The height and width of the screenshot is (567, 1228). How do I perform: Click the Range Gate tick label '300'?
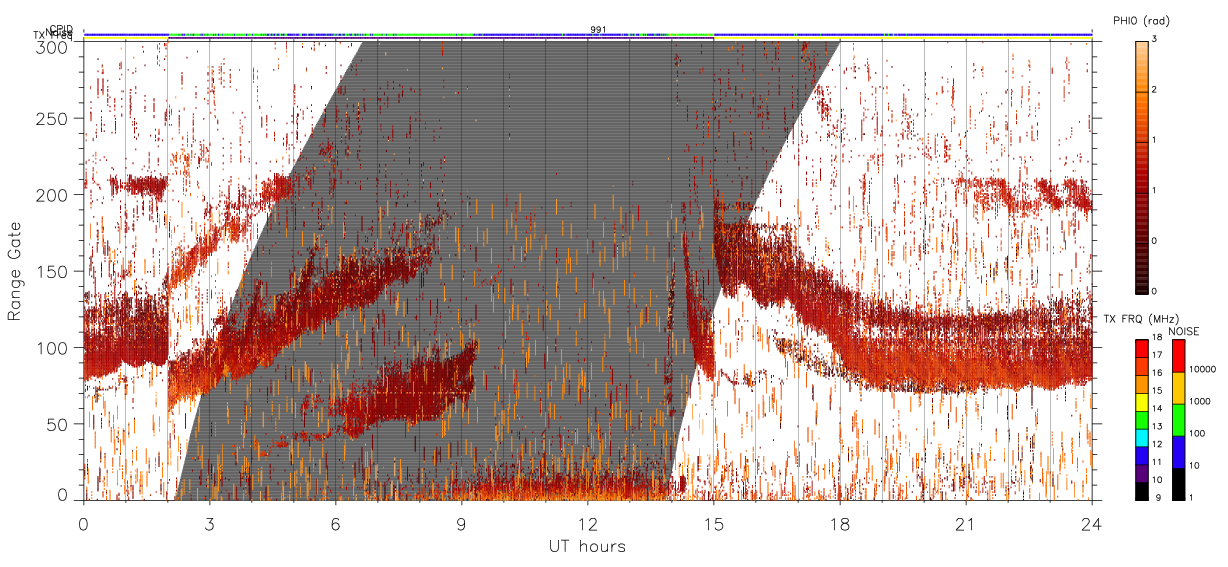click(x=53, y=47)
